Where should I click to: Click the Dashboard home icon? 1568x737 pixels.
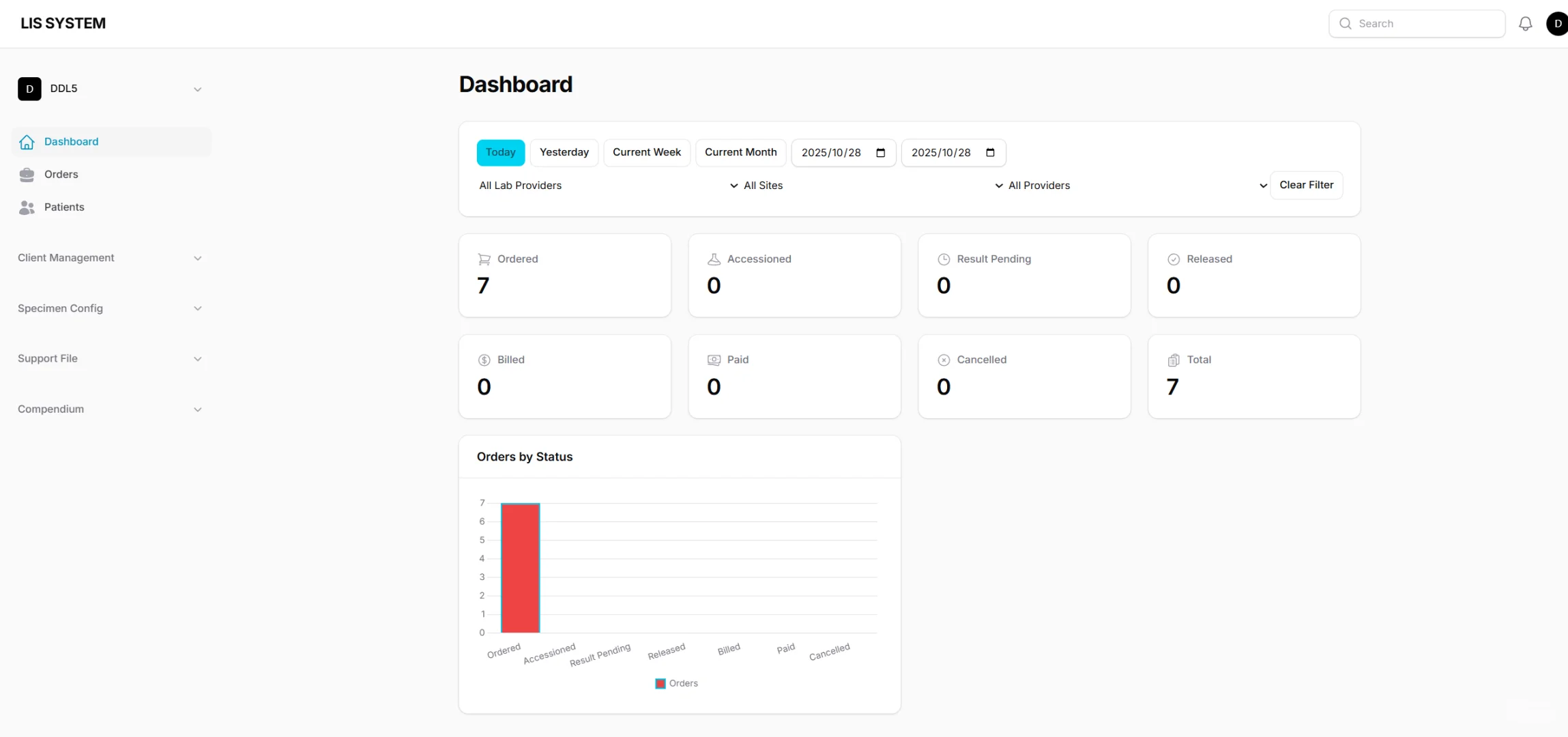pyautogui.click(x=27, y=142)
